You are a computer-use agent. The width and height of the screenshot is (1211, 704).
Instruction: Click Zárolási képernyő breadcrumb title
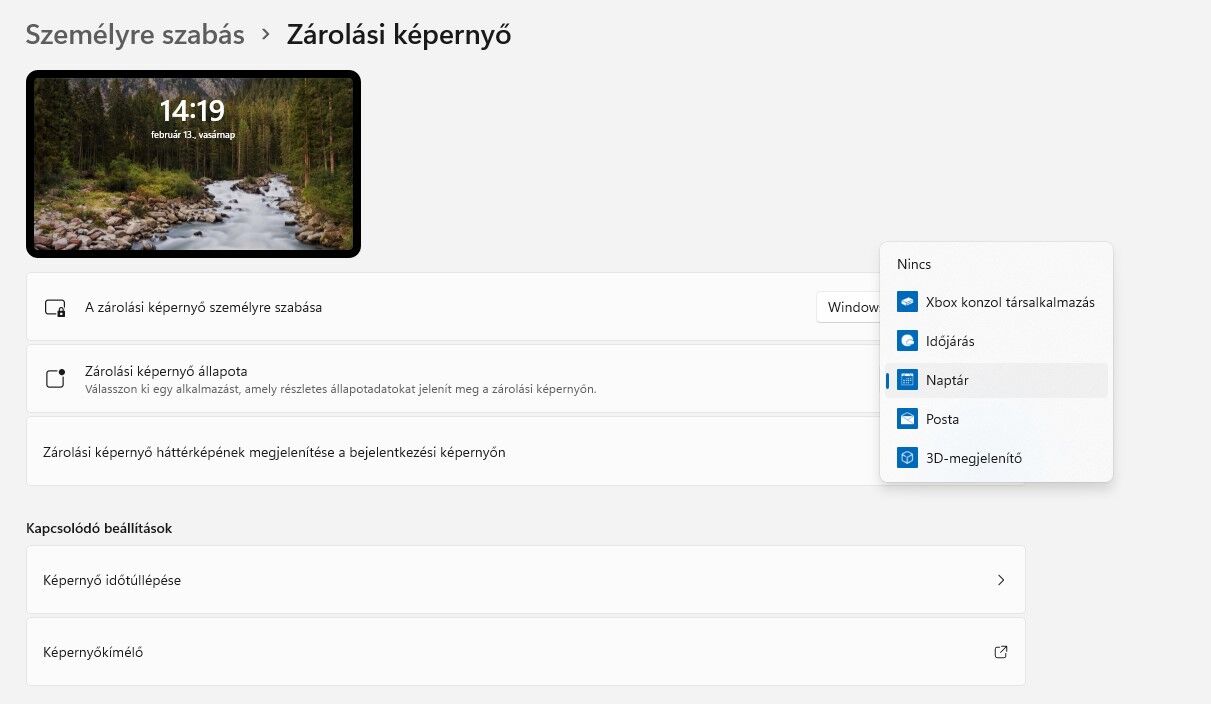399,35
